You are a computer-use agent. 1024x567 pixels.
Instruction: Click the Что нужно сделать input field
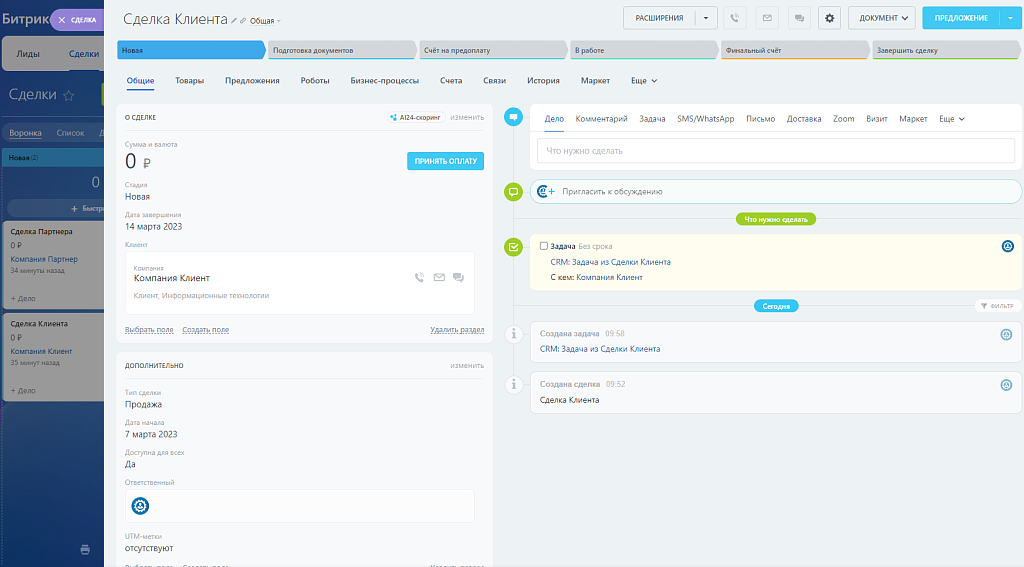pyautogui.click(x=775, y=151)
